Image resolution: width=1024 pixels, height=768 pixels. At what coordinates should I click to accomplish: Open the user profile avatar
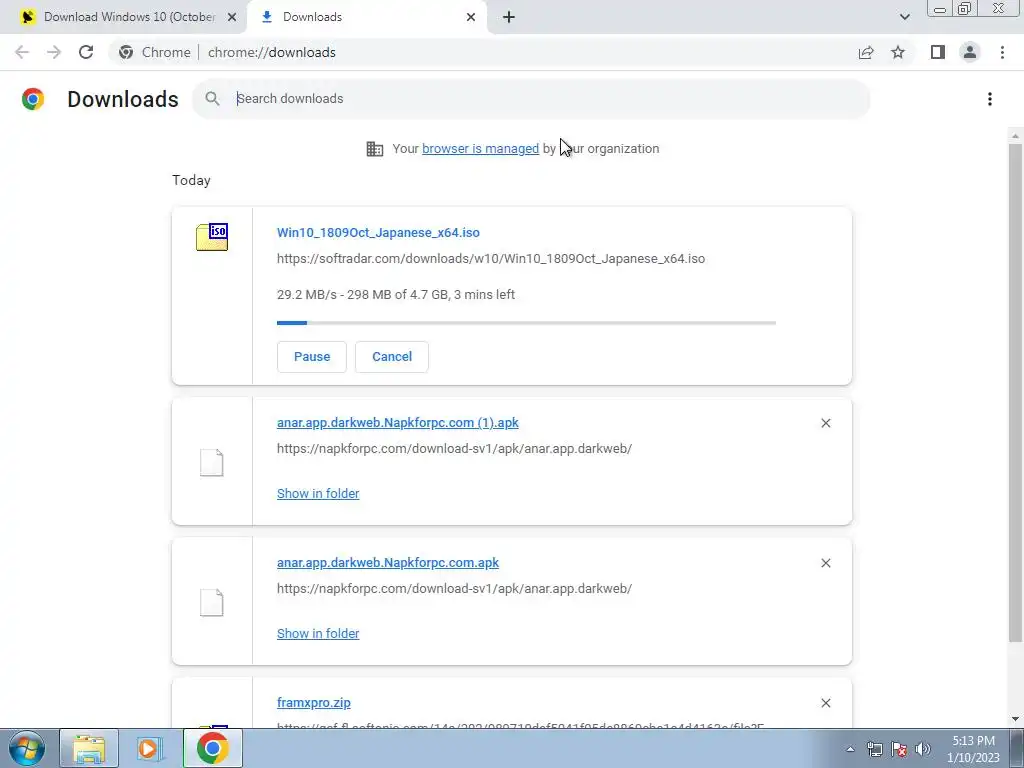pyautogui.click(x=970, y=52)
